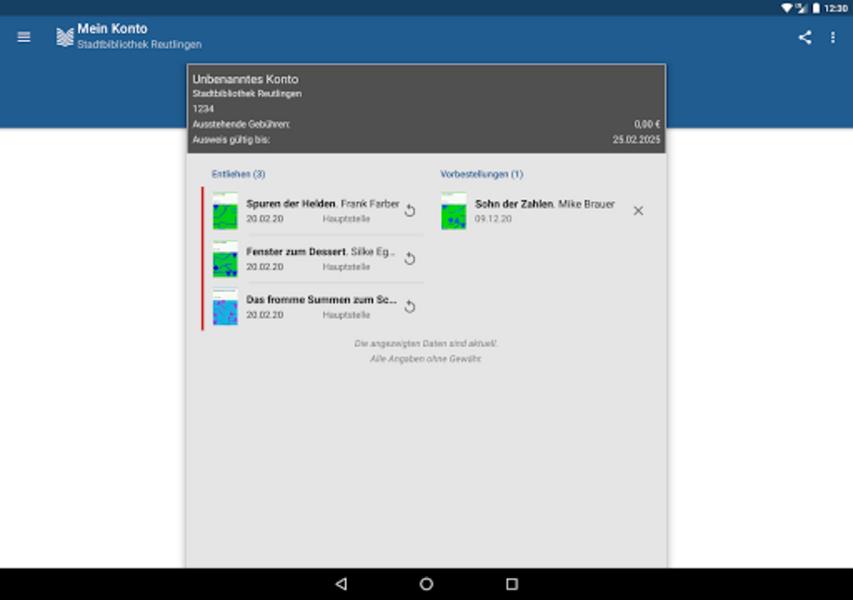Open the hamburger navigation menu
853x600 pixels.
(24, 37)
